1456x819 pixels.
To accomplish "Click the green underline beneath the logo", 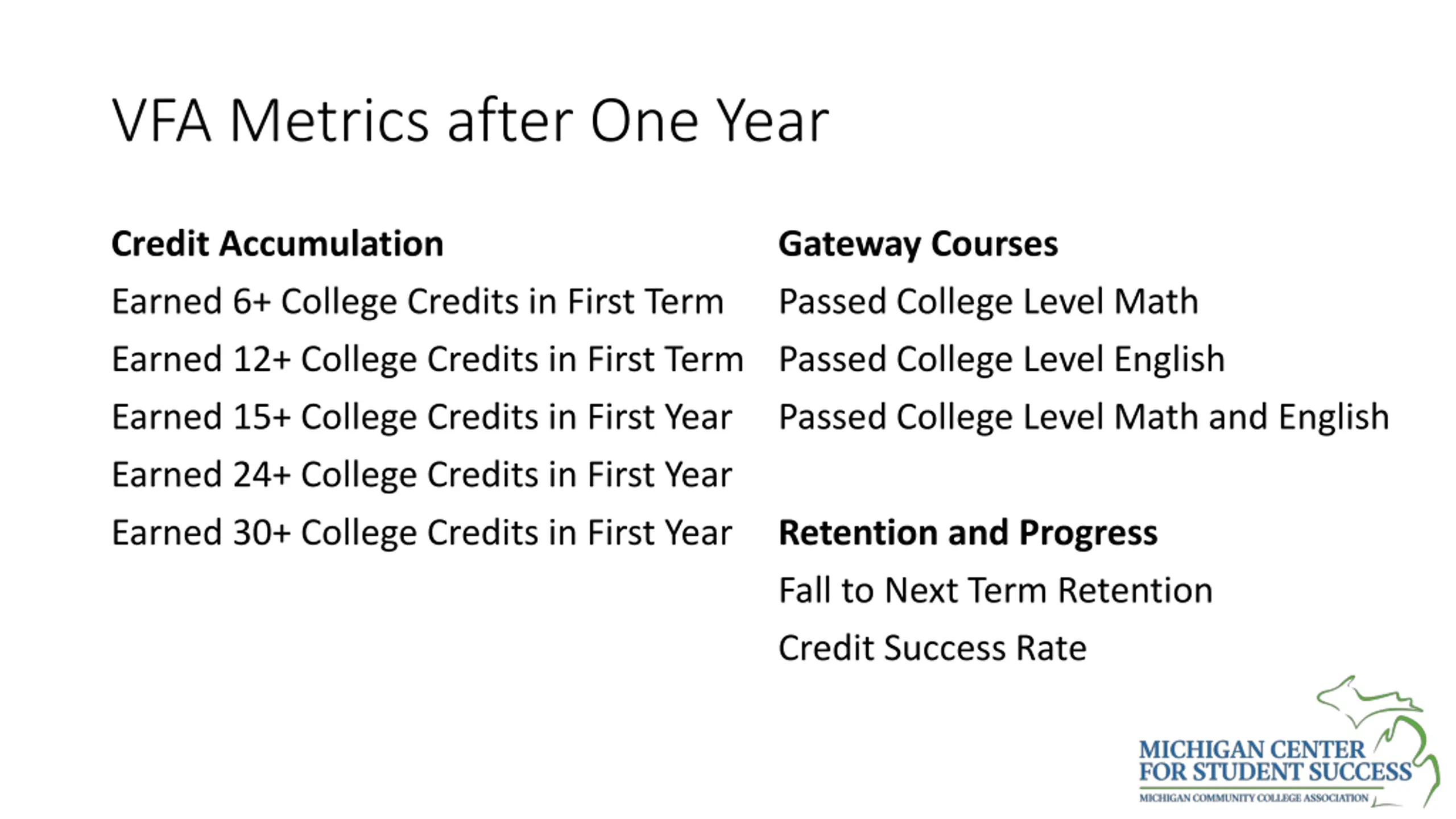I will (1261, 788).
